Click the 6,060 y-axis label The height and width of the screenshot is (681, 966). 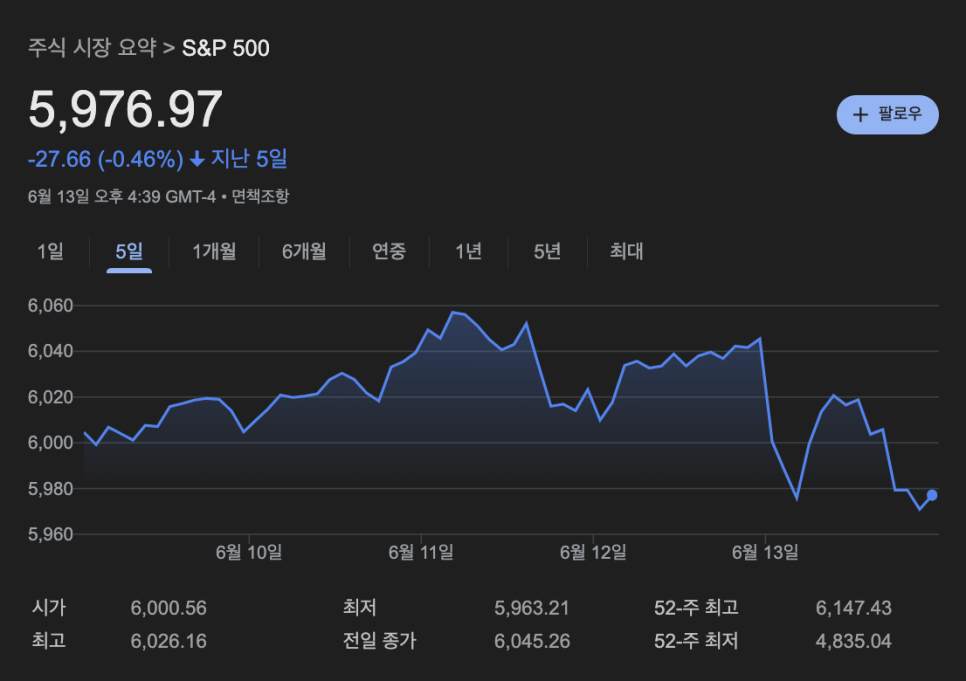tap(51, 306)
